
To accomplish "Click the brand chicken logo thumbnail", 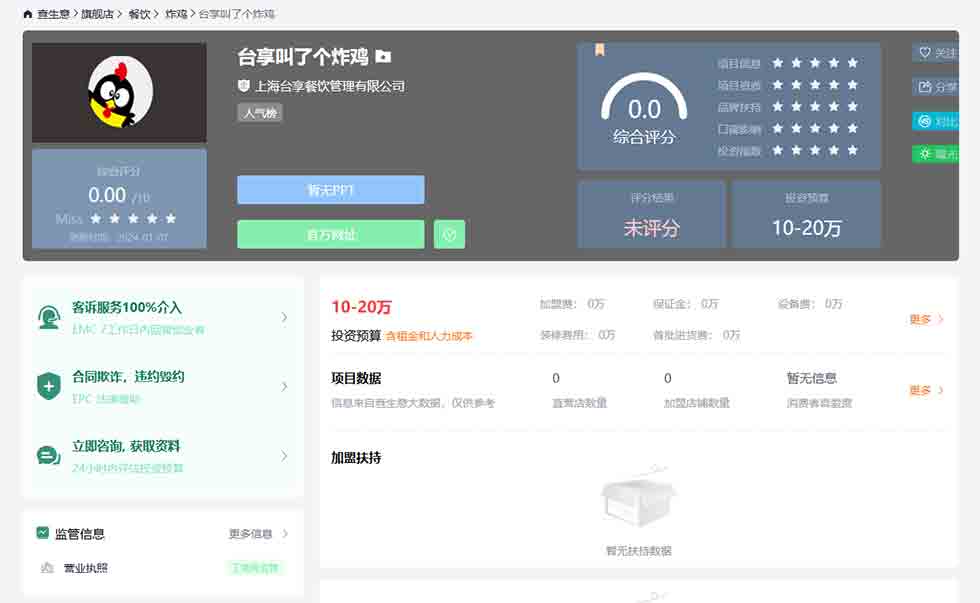I will (119, 92).
